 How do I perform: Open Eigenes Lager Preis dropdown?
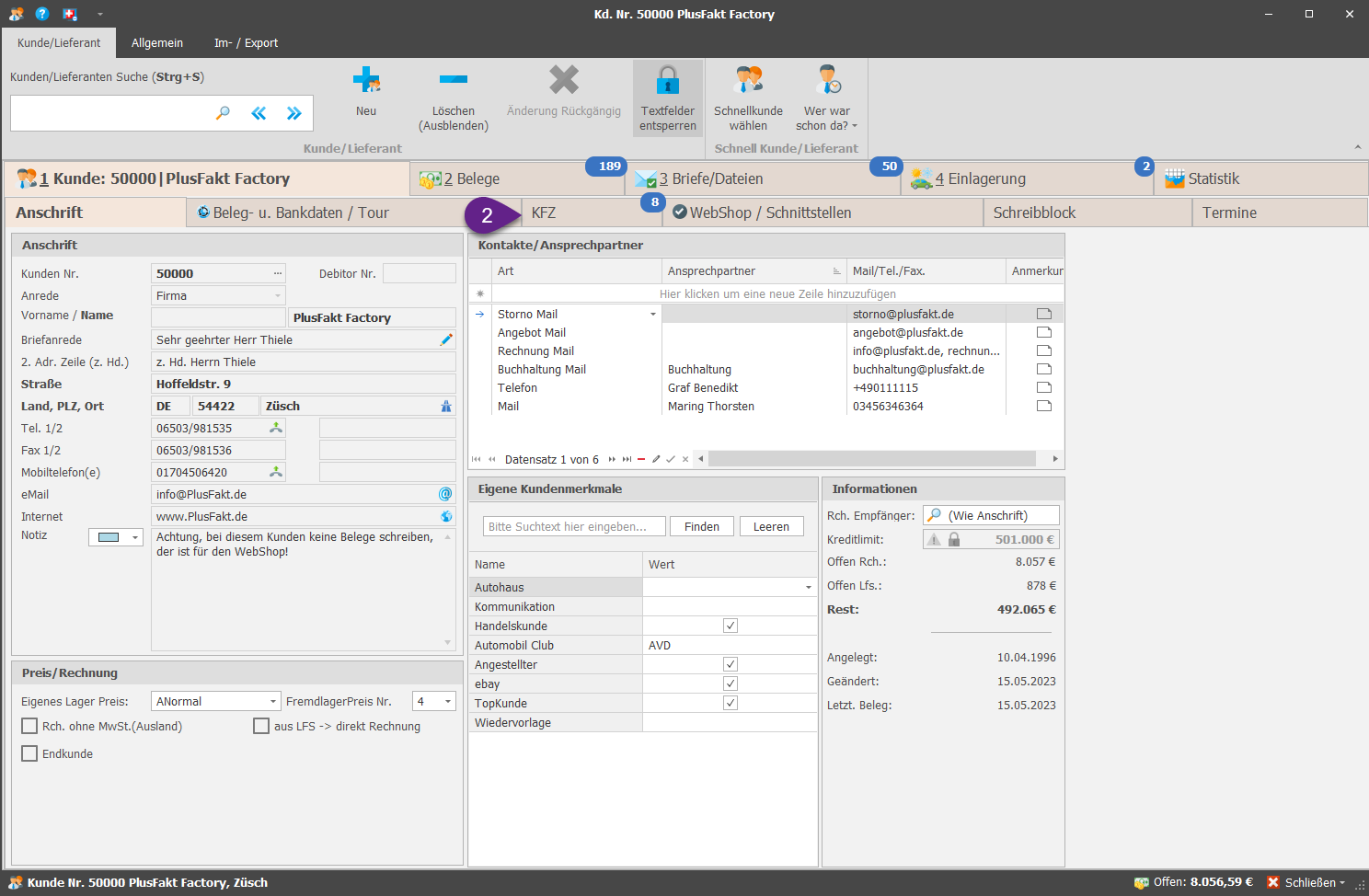(273, 701)
